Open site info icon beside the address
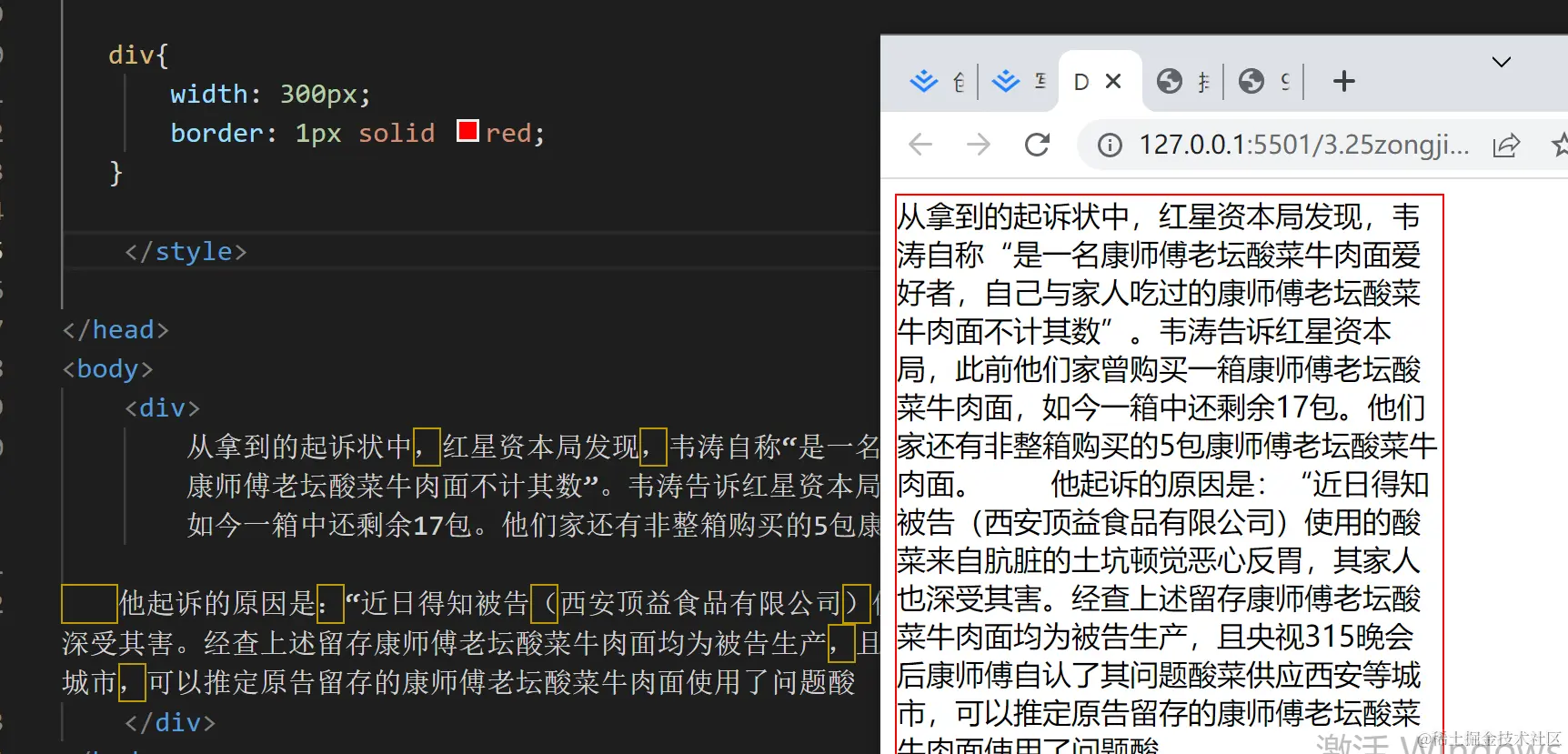Screen dimensions: 1568x754 click(1110, 145)
